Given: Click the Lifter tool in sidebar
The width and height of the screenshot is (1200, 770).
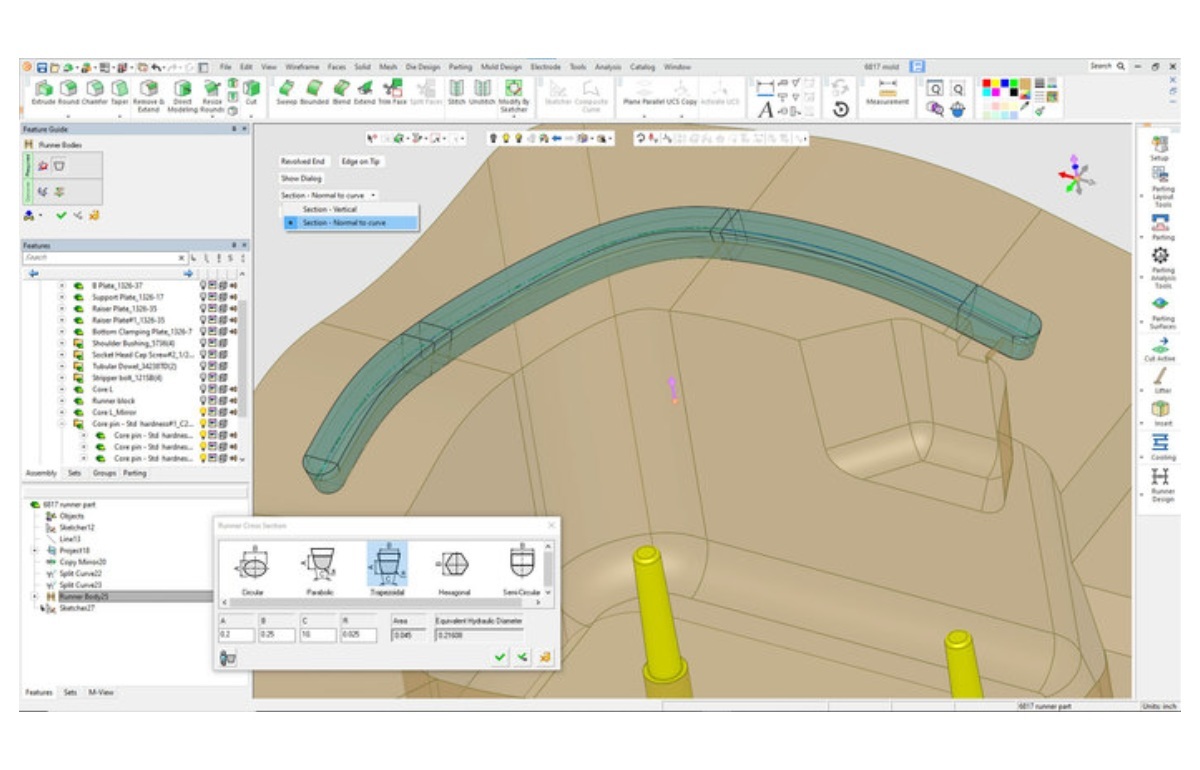Looking at the screenshot, I should [1160, 380].
